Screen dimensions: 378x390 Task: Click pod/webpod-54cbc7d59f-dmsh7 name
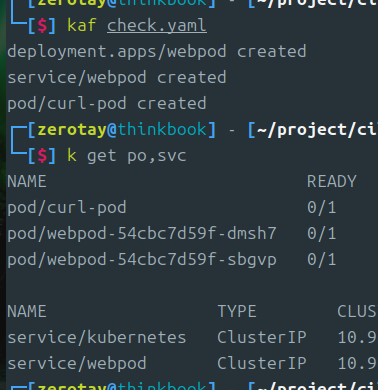pyautogui.click(x=142, y=233)
